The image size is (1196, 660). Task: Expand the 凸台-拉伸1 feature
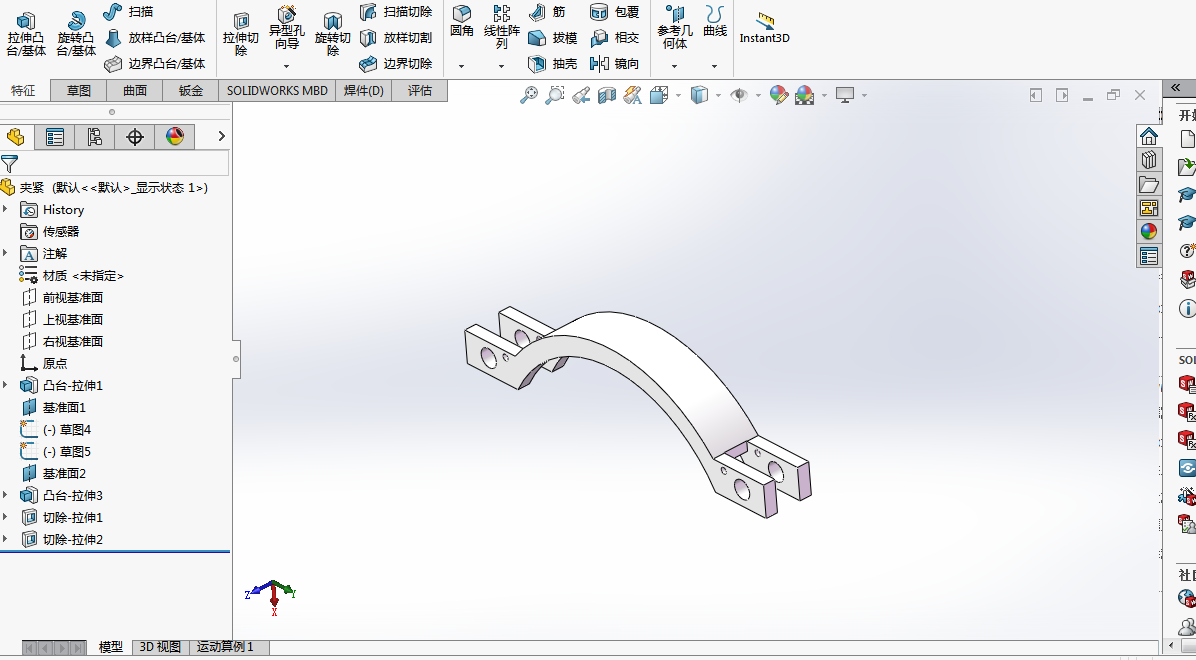pos(6,385)
